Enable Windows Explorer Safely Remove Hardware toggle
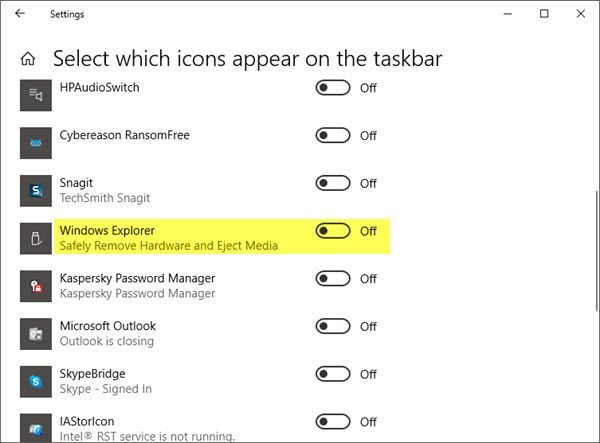600x443 pixels. 333,231
